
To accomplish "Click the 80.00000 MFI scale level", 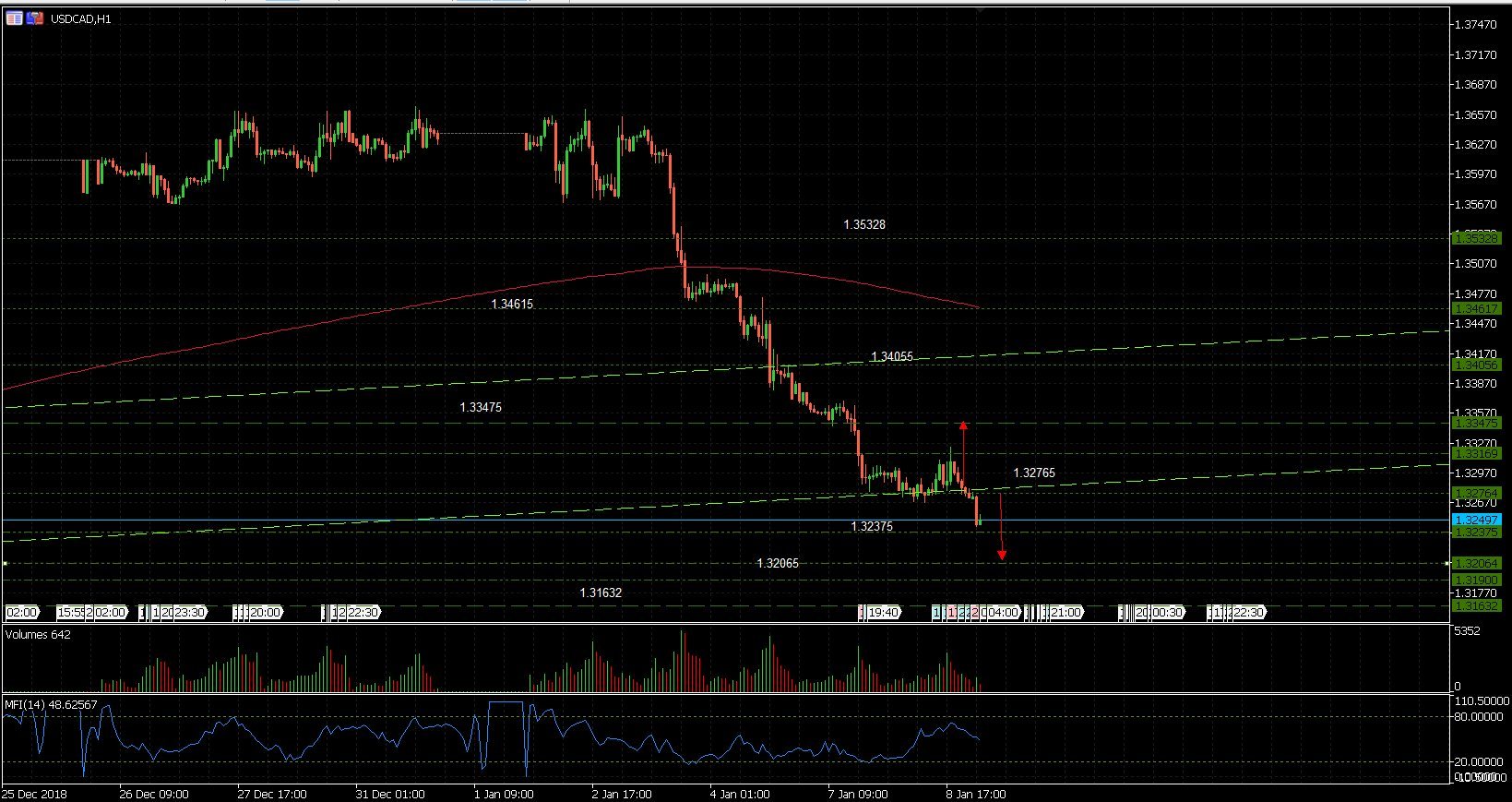I will (x=1479, y=716).
